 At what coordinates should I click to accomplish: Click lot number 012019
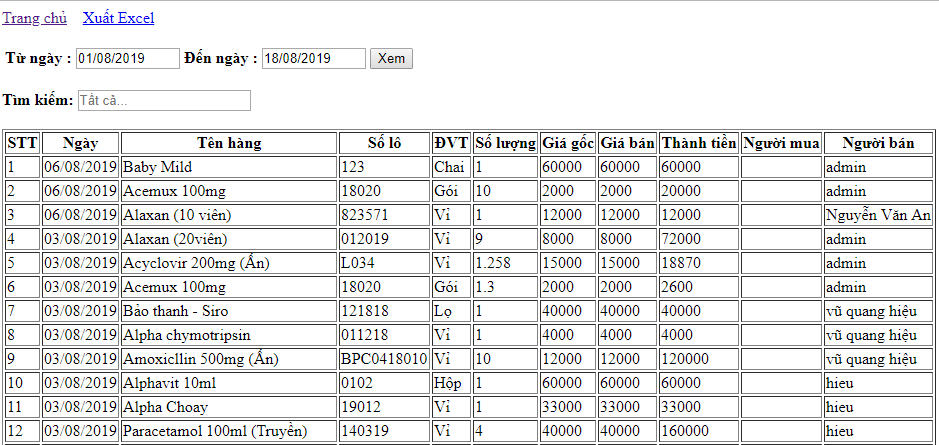(x=384, y=239)
